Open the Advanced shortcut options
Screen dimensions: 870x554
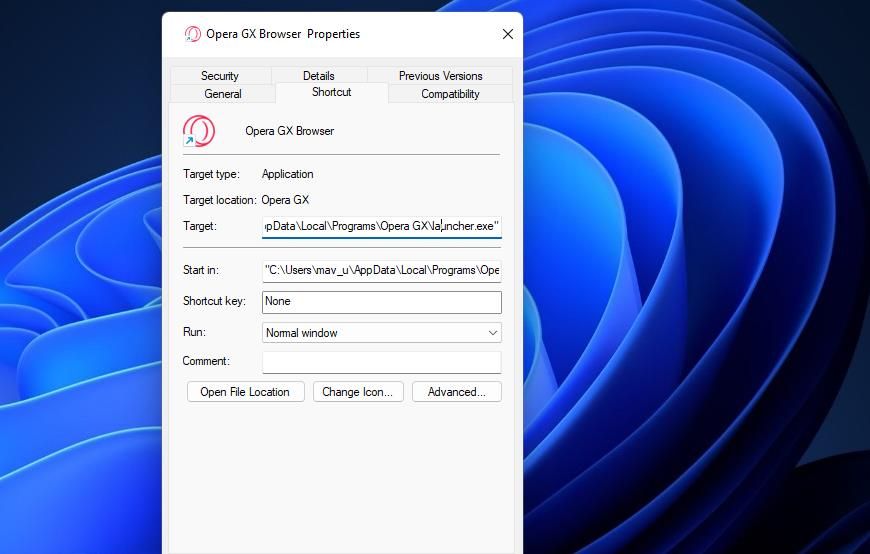(x=457, y=392)
